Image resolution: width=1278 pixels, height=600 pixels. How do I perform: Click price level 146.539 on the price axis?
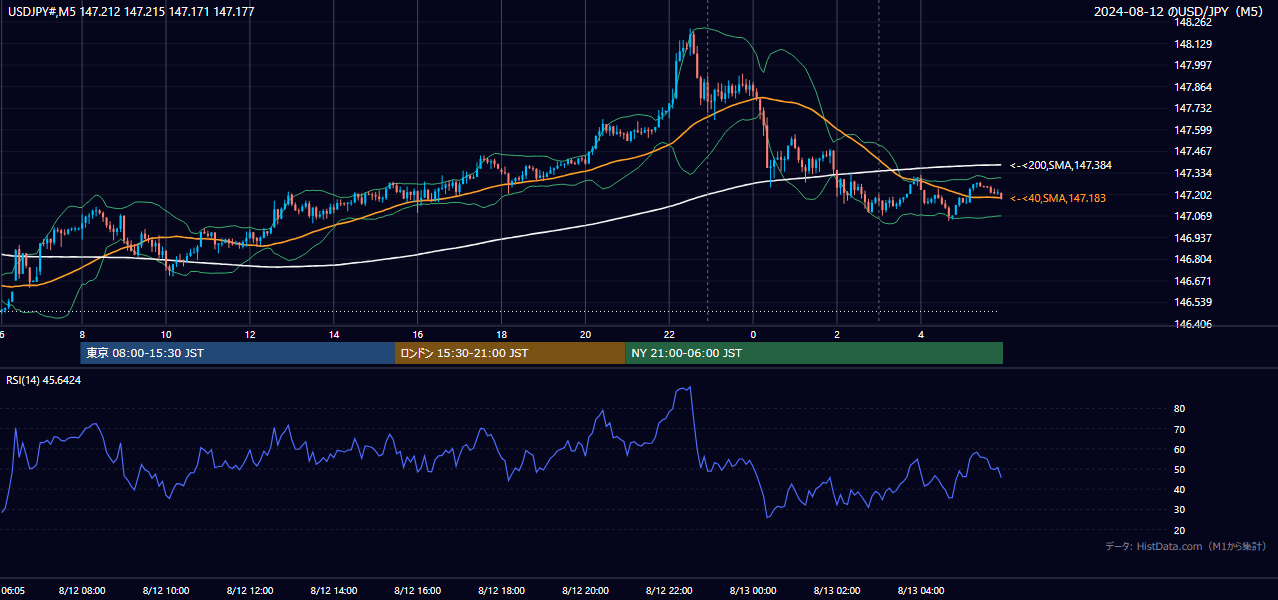(x=1193, y=302)
